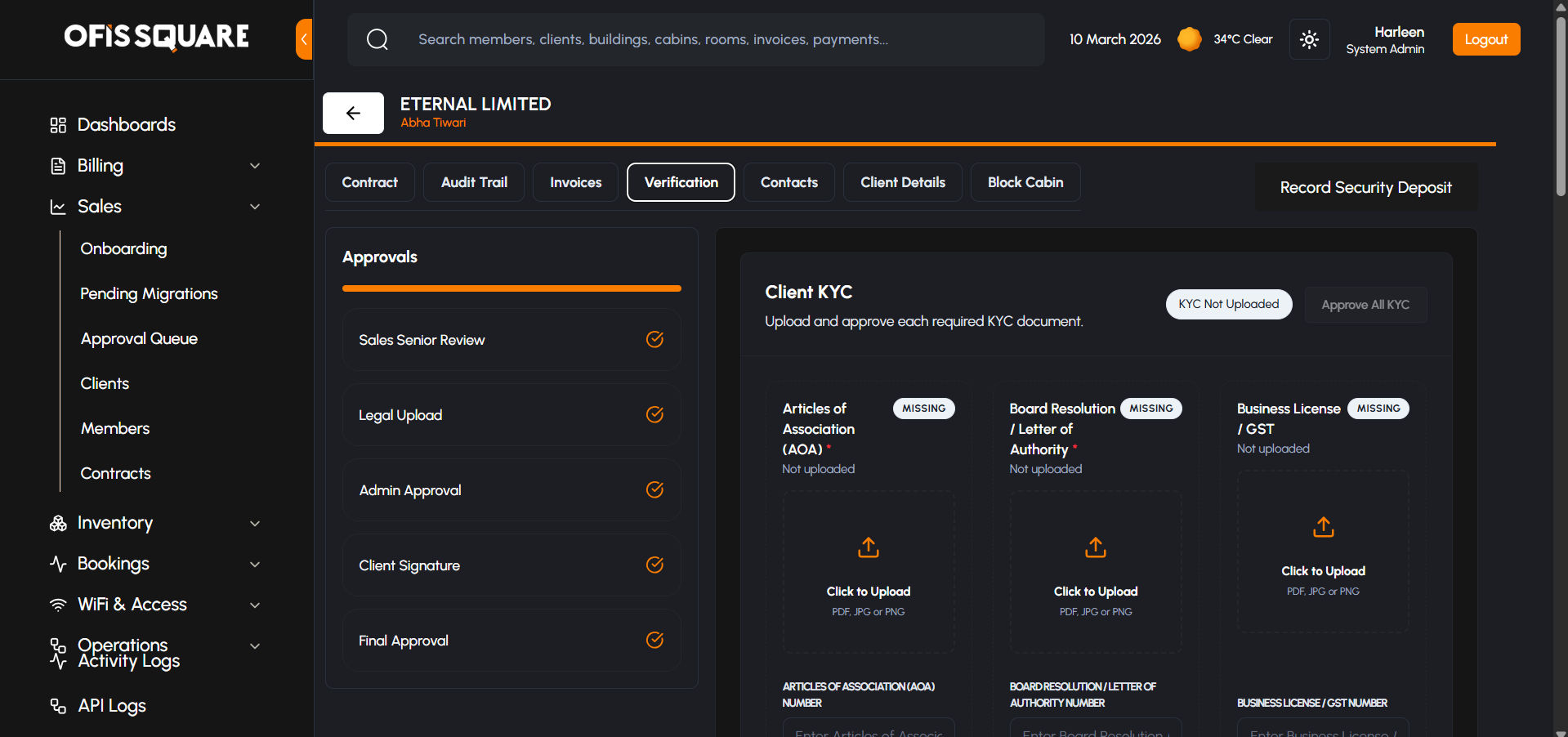
Task: Click upload icon for Articles of Association
Action: (x=869, y=547)
